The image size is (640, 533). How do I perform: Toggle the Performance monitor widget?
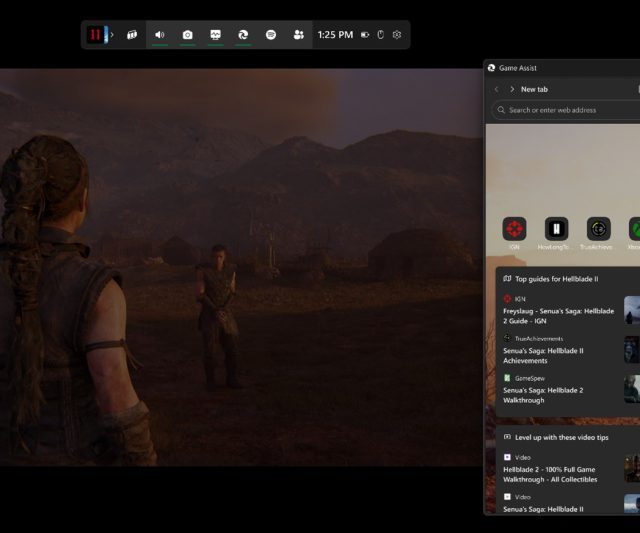215,35
